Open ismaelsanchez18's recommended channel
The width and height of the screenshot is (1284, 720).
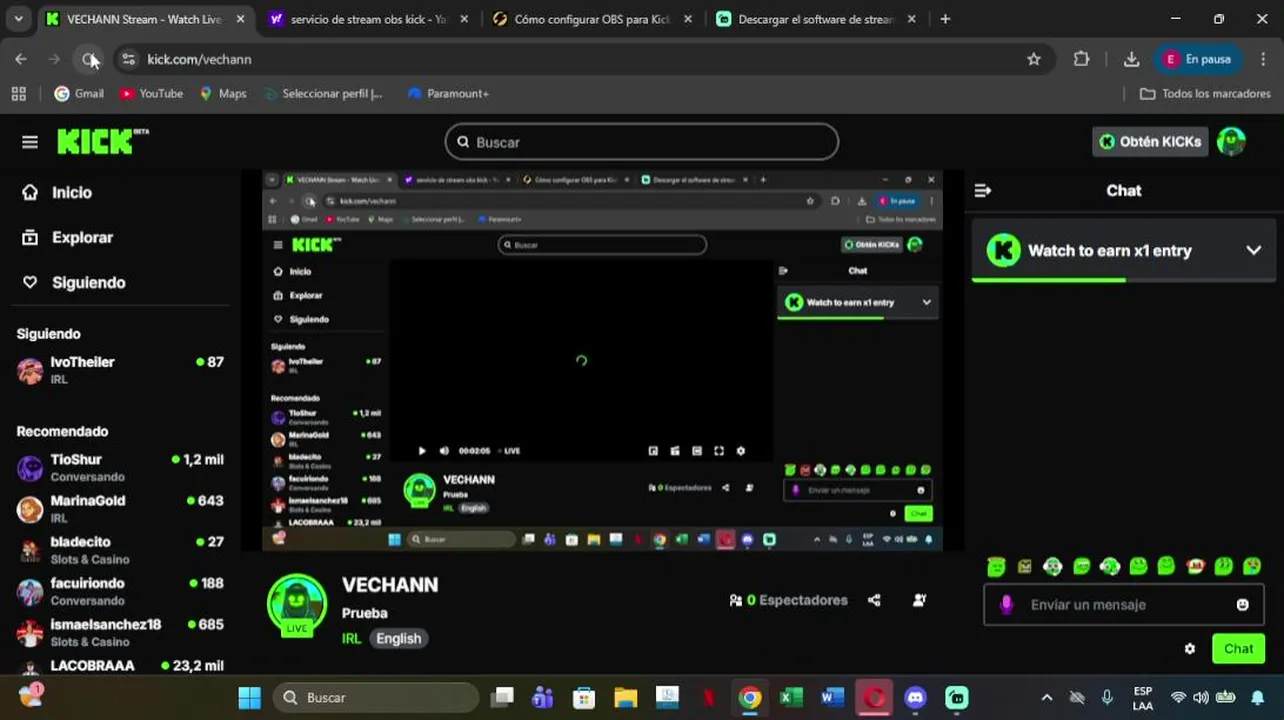[x=120, y=632]
